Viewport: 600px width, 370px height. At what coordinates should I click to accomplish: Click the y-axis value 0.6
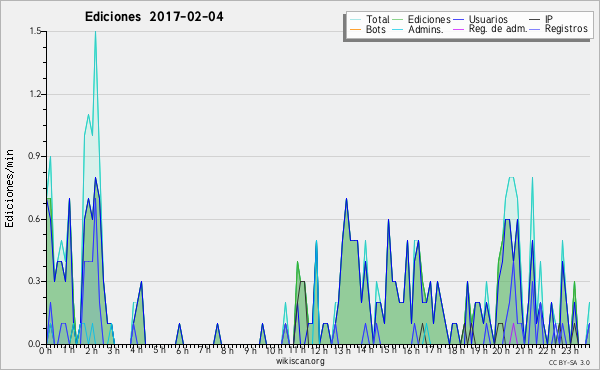tap(35, 219)
